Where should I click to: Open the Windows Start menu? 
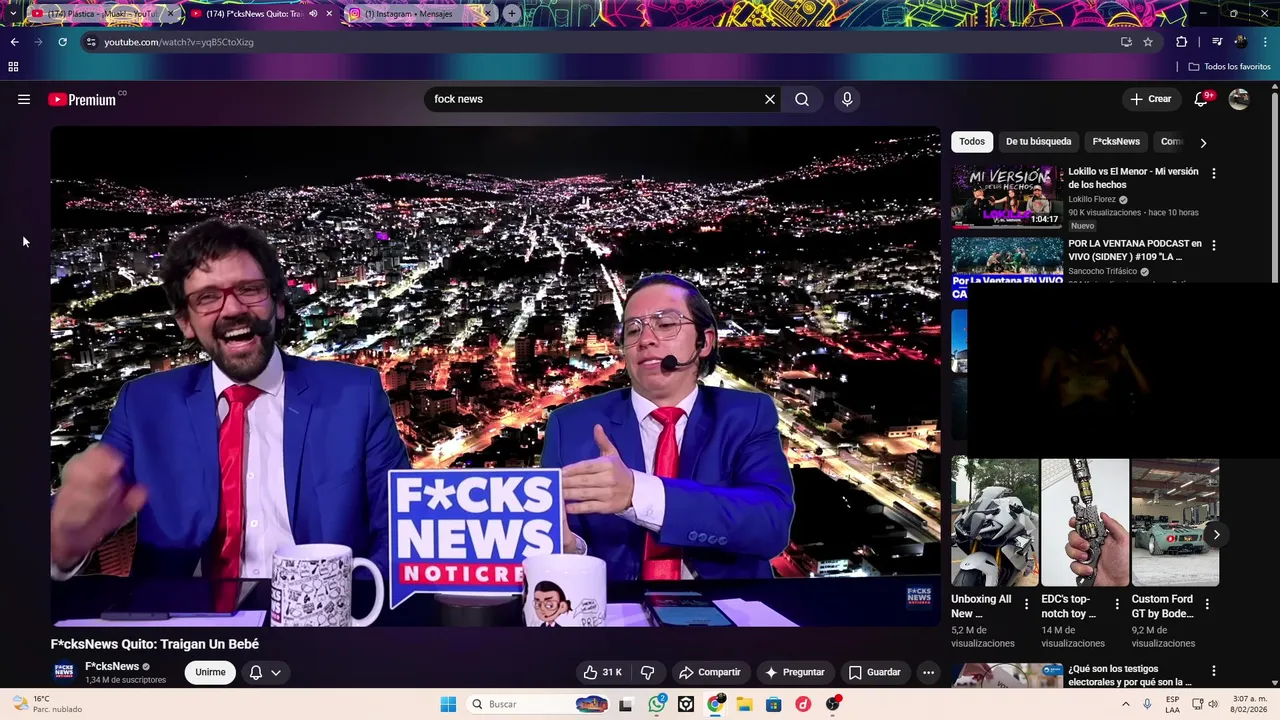[448, 704]
